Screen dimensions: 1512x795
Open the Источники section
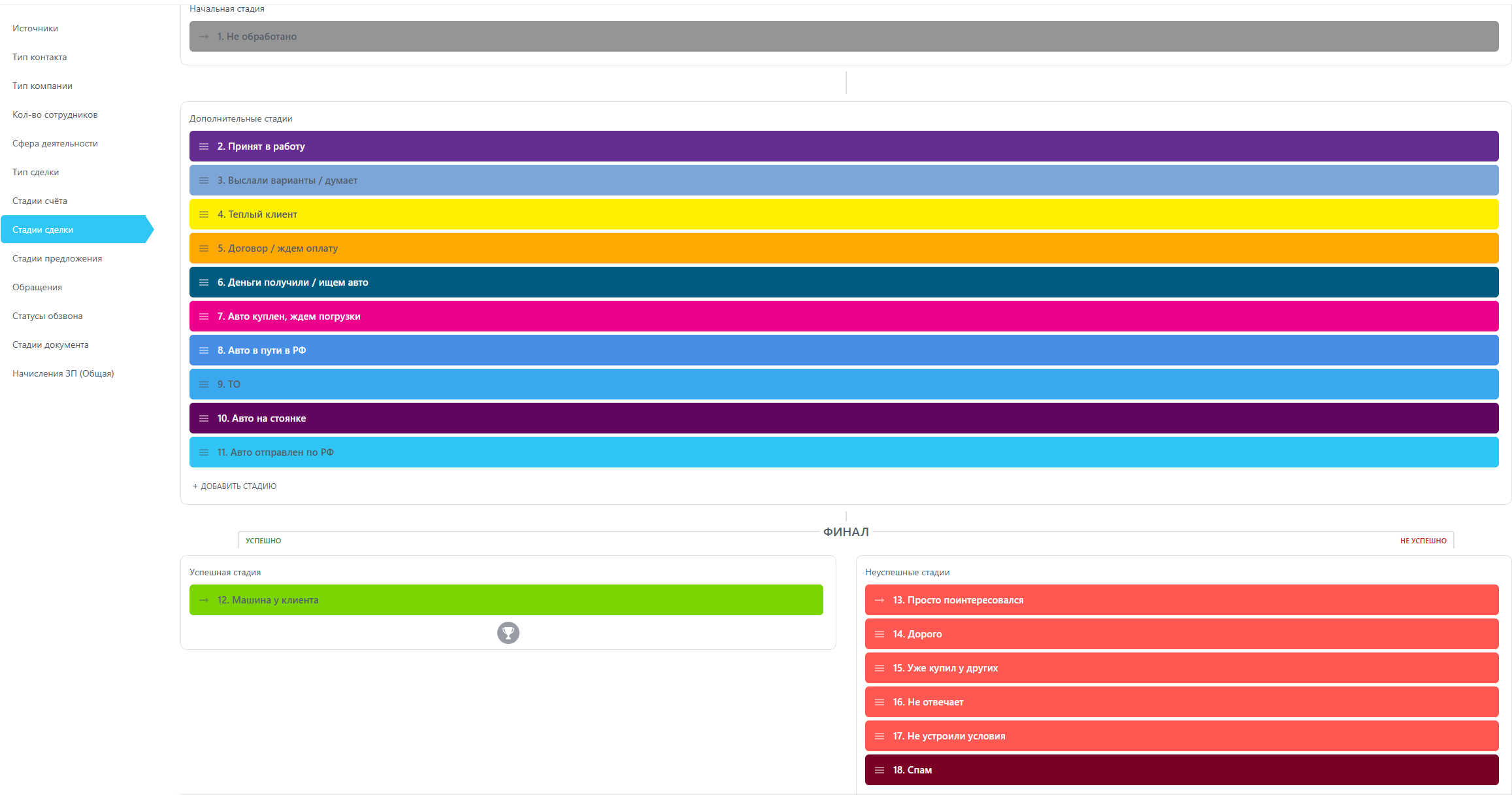tap(35, 29)
